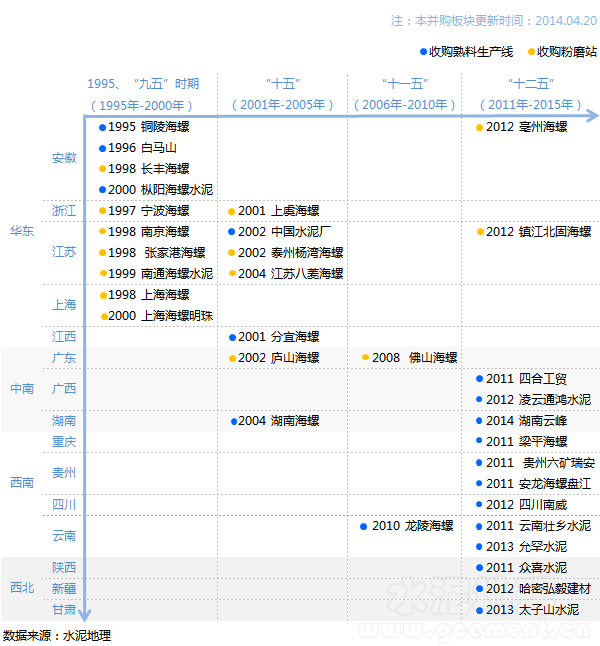Select the 2012 亳州海螺 entry
The width and height of the screenshot is (600, 646).
click(x=522, y=127)
